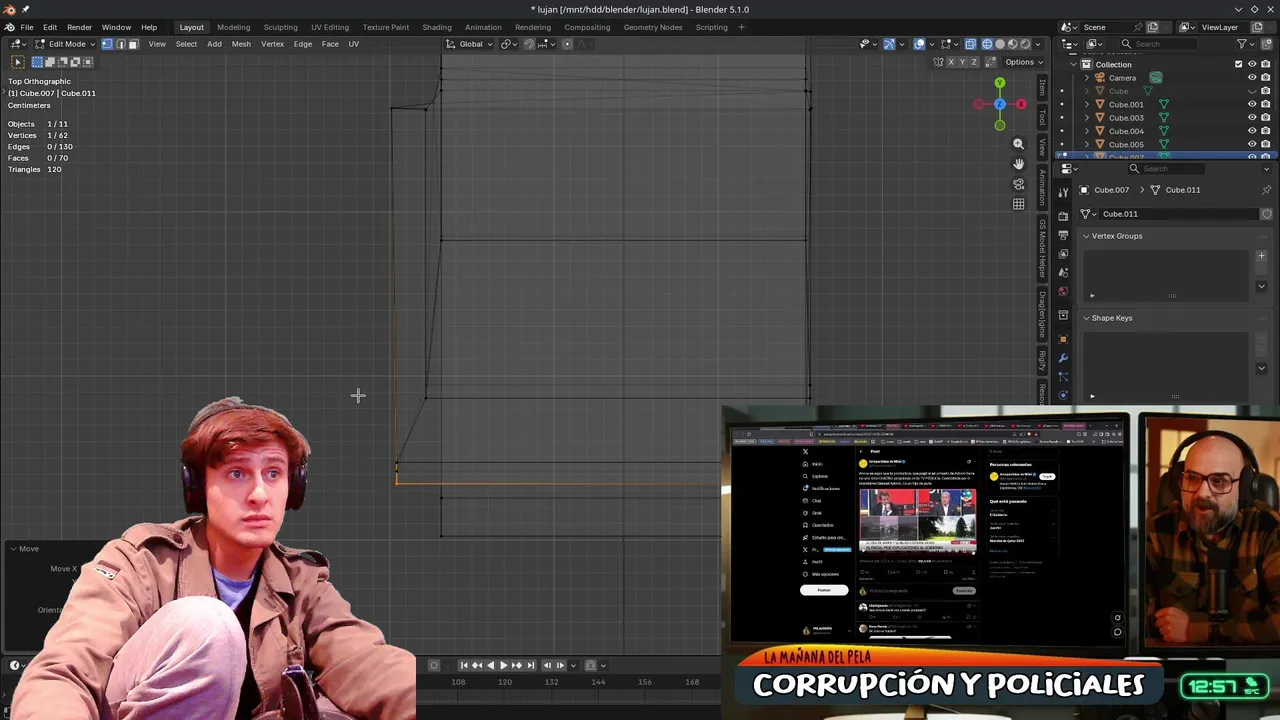This screenshot has height=720, width=1280.
Task: Select wireframe viewport shading
Action: coord(987,44)
